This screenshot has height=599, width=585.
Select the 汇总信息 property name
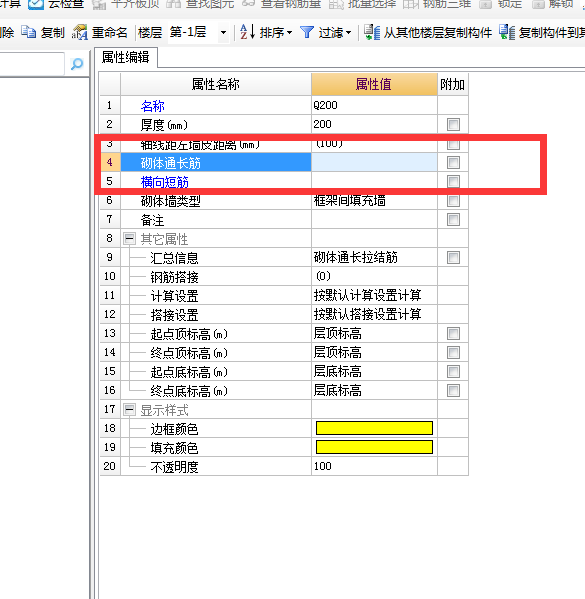click(174, 258)
